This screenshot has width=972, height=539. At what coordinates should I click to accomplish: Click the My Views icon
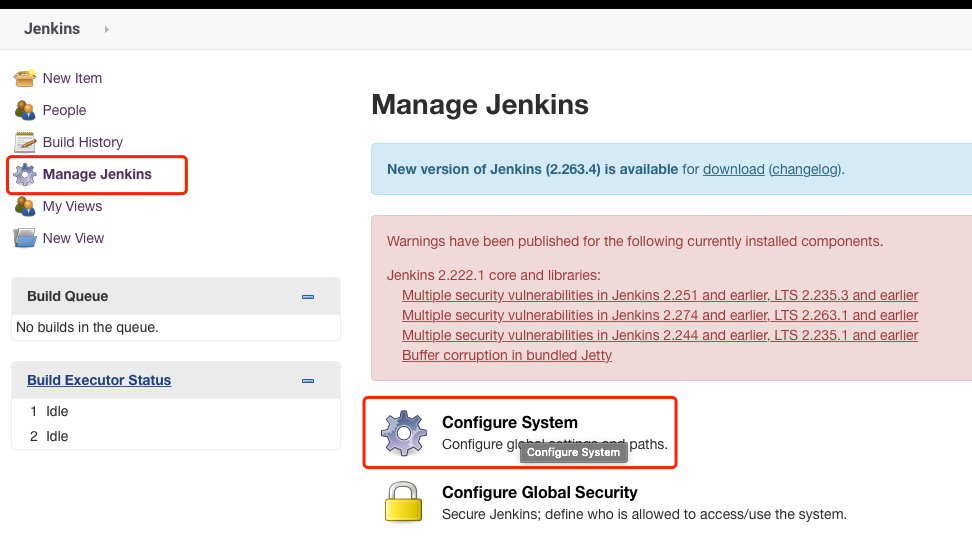point(25,207)
